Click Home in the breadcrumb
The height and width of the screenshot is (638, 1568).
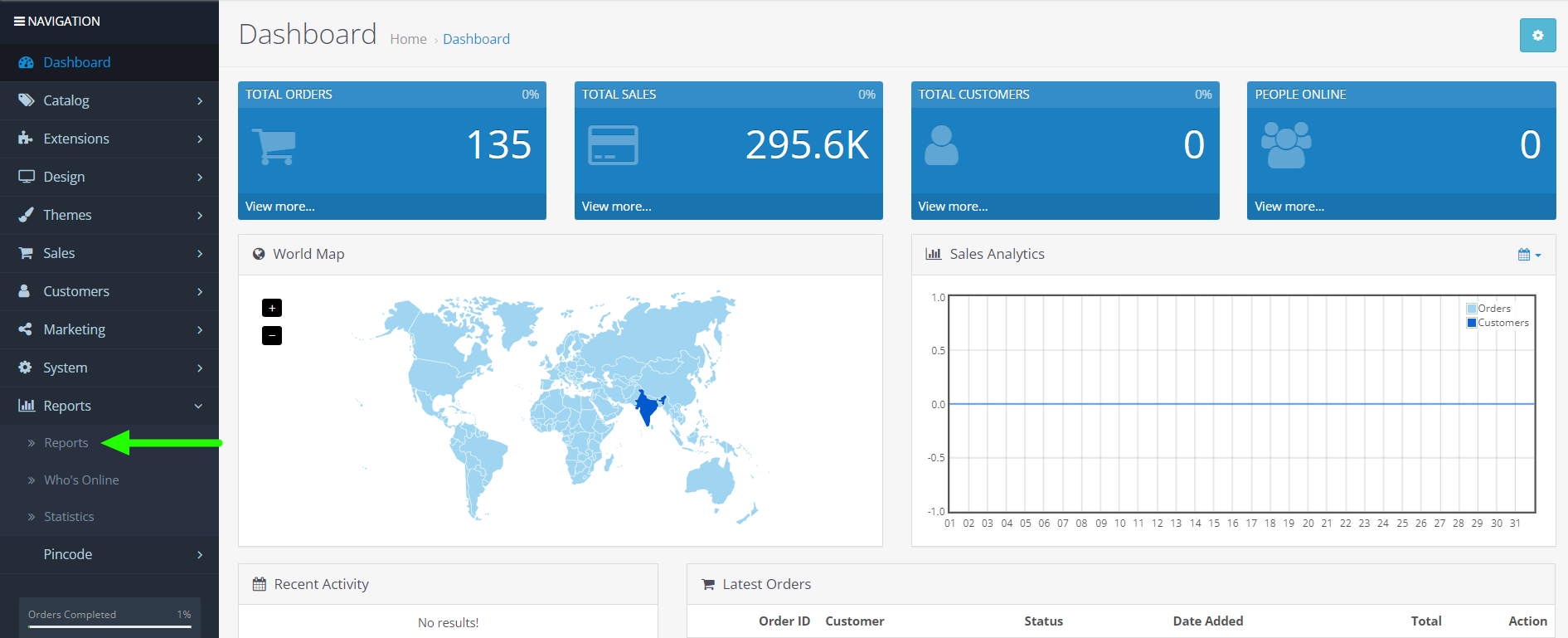click(x=408, y=39)
